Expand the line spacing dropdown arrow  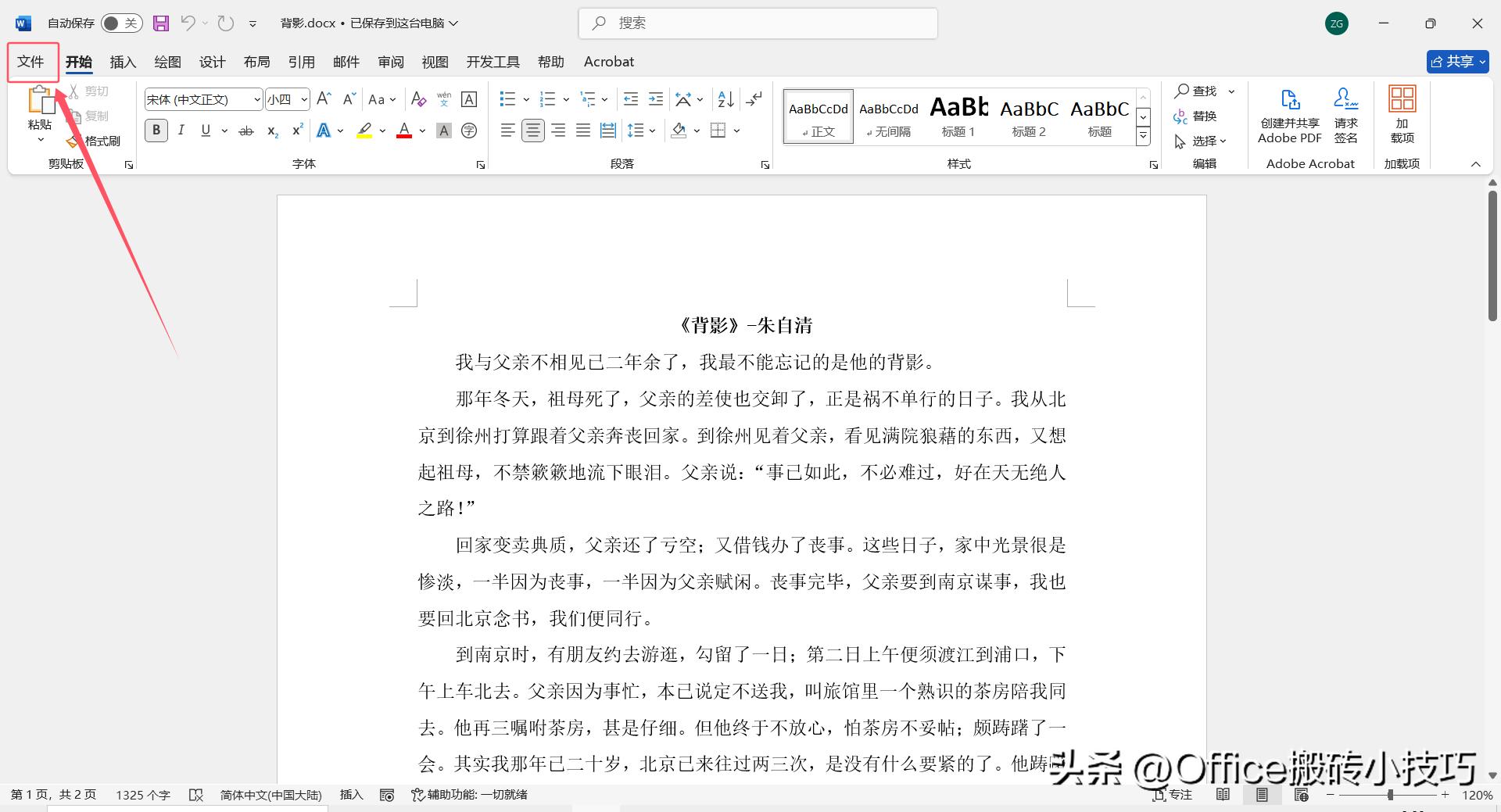pyautogui.click(x=652, y=131)
